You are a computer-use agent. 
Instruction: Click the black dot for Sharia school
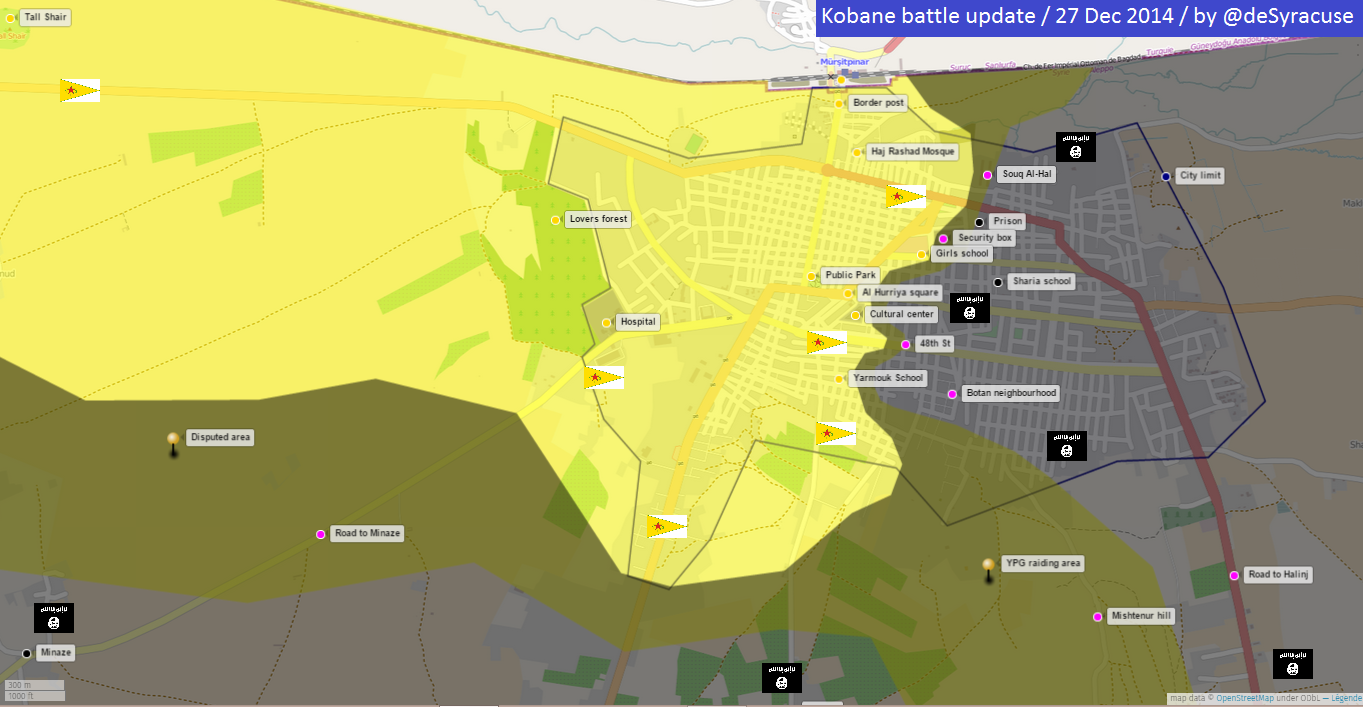998,282
